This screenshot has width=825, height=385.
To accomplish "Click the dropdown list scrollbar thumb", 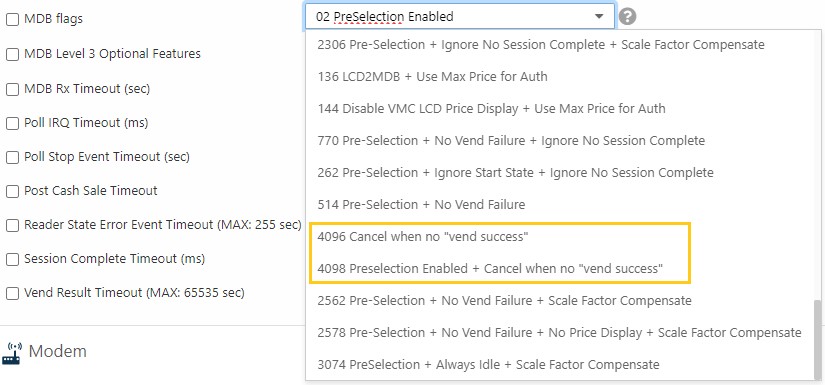I will pyautogui.click(x=817, y=339).
